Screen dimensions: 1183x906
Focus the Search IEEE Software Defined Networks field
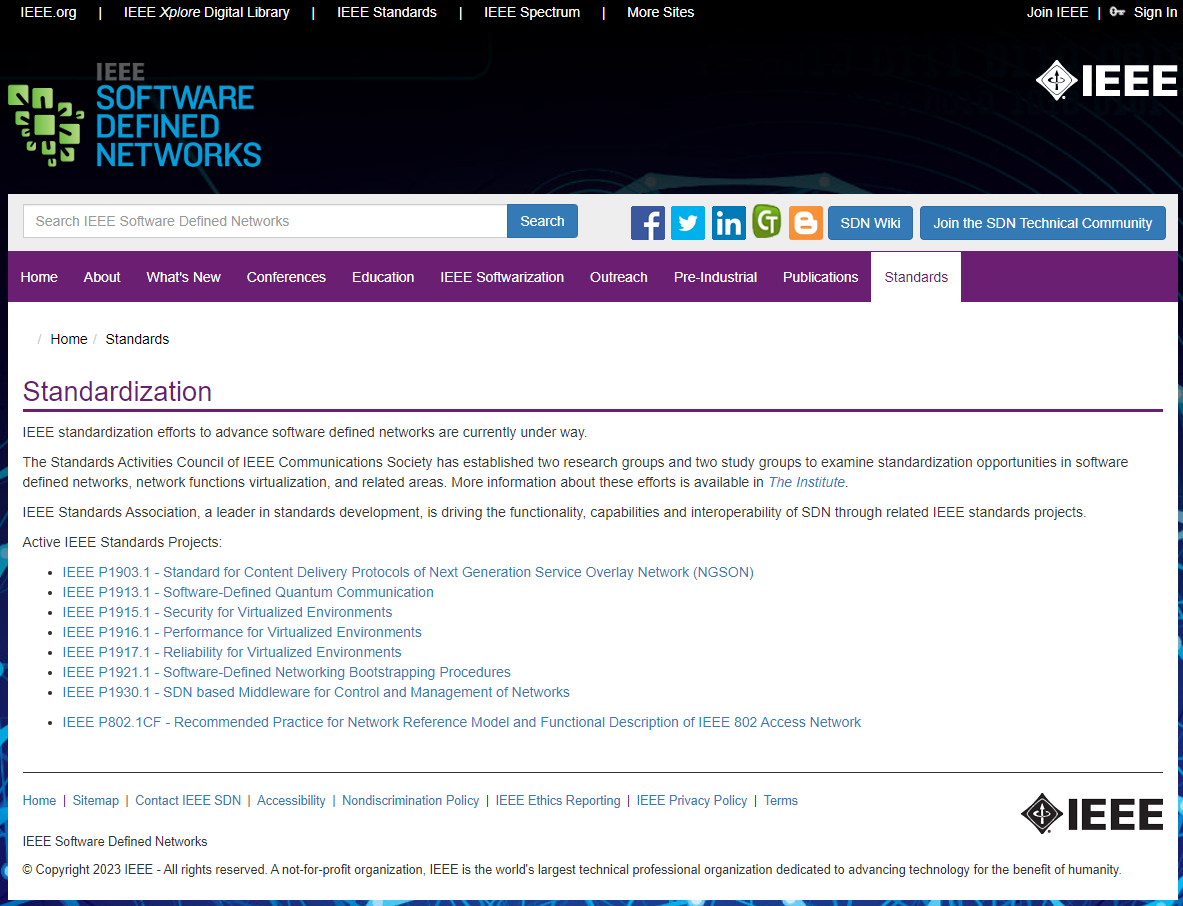(x=265, y=221)
